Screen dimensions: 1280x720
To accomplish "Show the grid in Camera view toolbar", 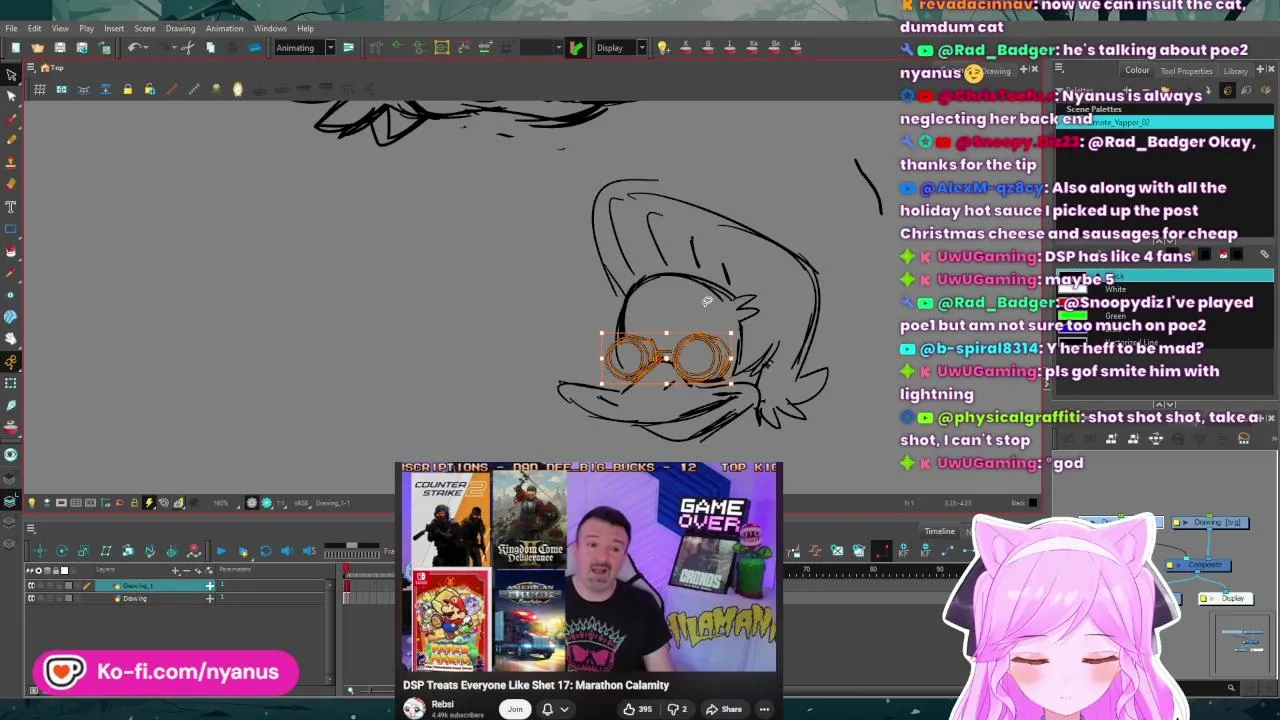I will pos(39,90).
